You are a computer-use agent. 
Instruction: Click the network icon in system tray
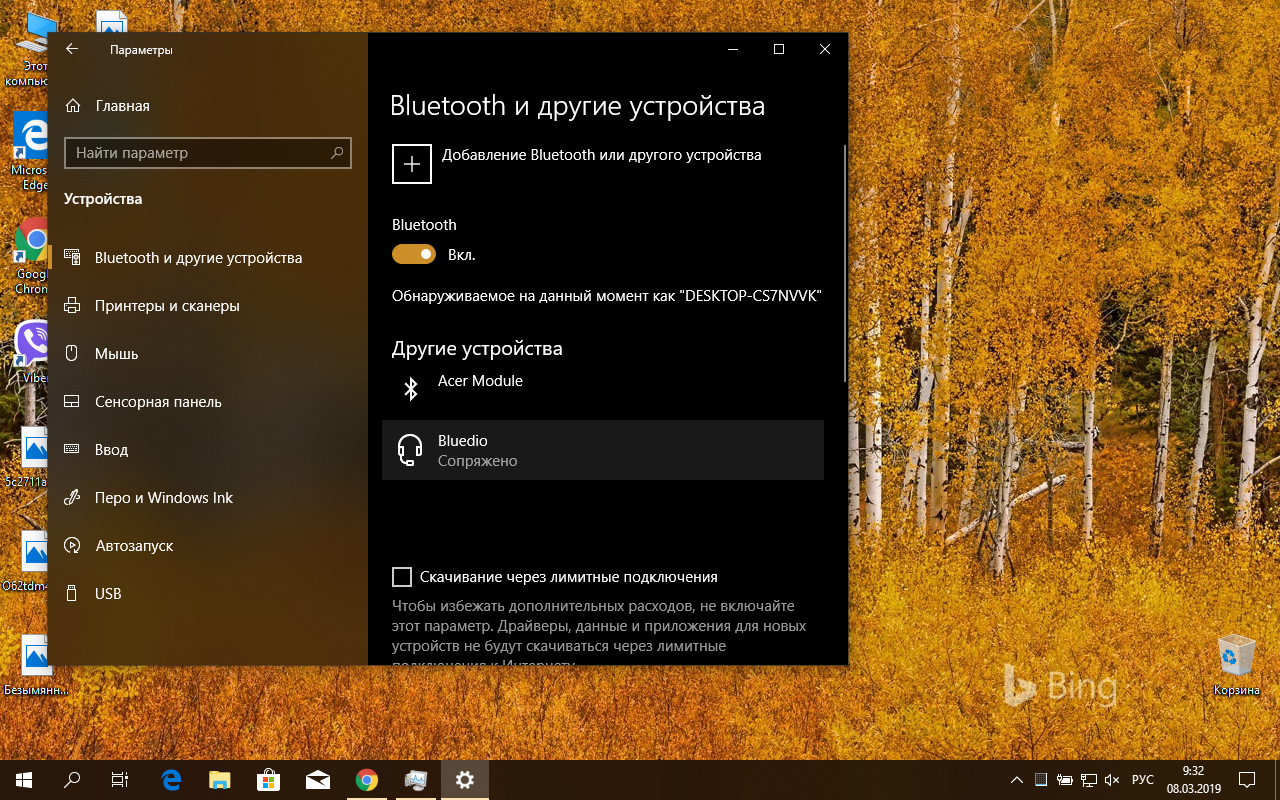pyautogui.click(x=1088, y=780)
